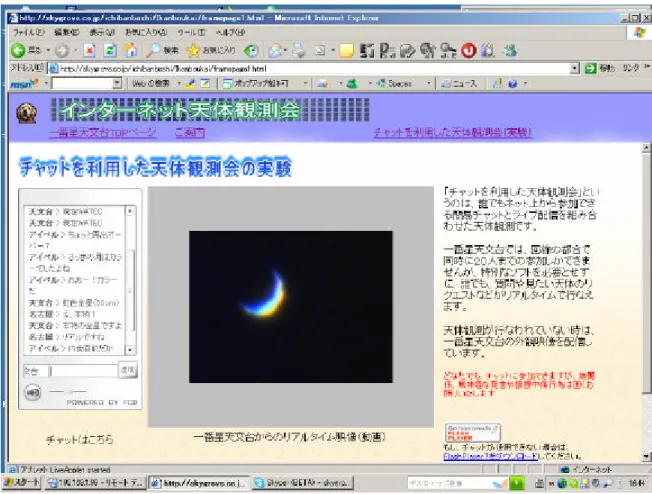Click the chat send button
The image size is (652, 494).
click(128, 370)
